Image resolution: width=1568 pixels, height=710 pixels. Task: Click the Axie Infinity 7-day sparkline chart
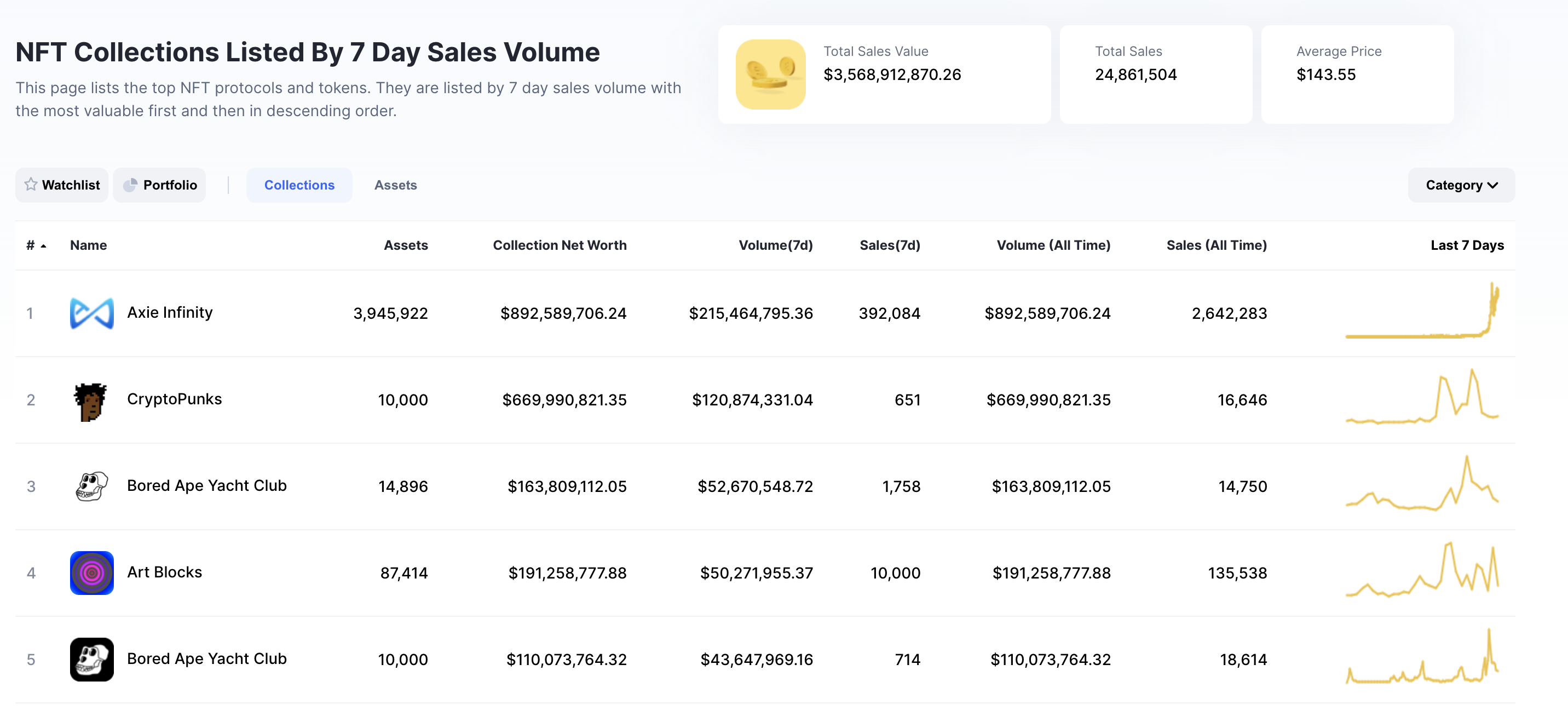click(1422, 311)
